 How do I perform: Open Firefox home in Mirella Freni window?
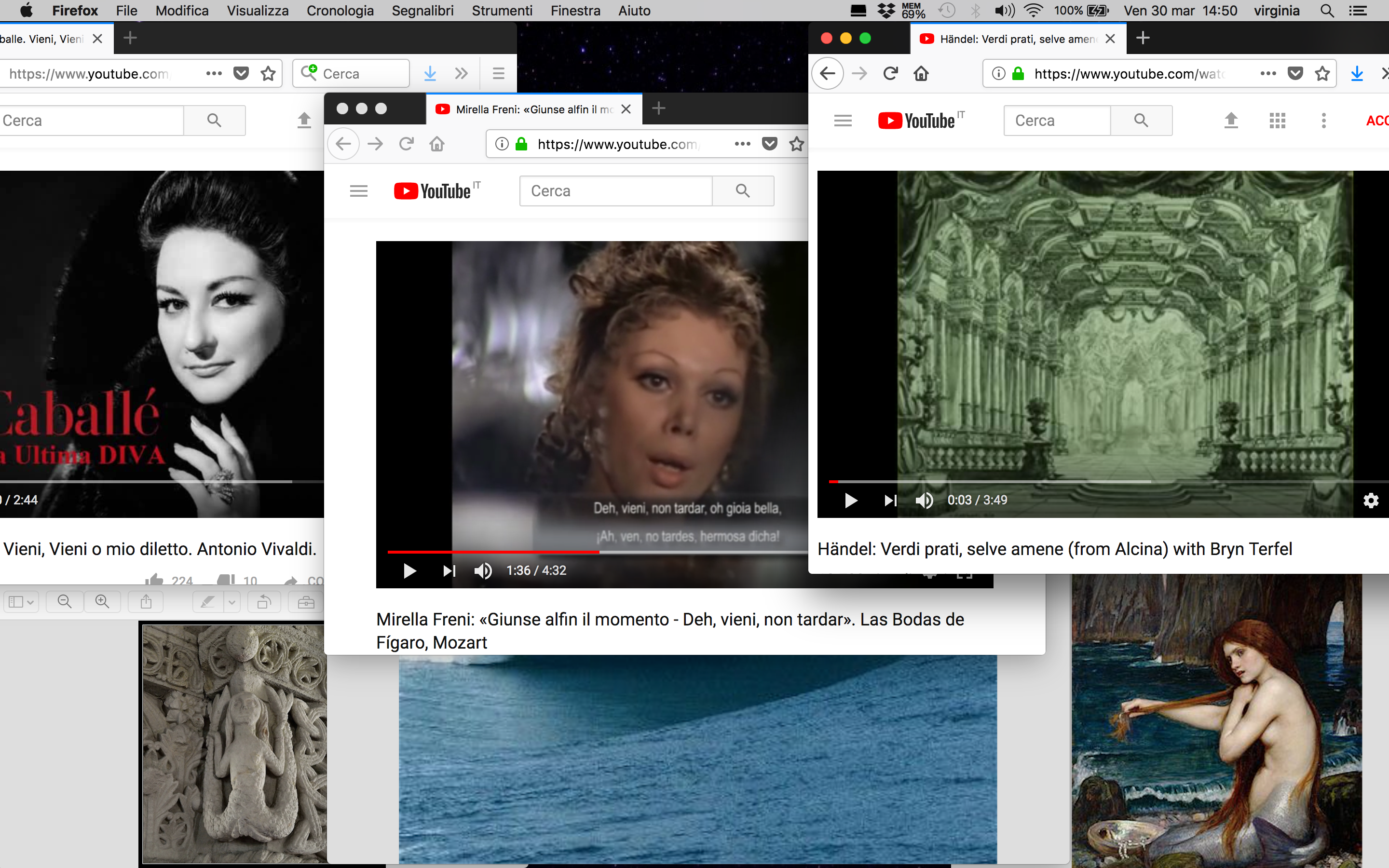click(437, 144)
